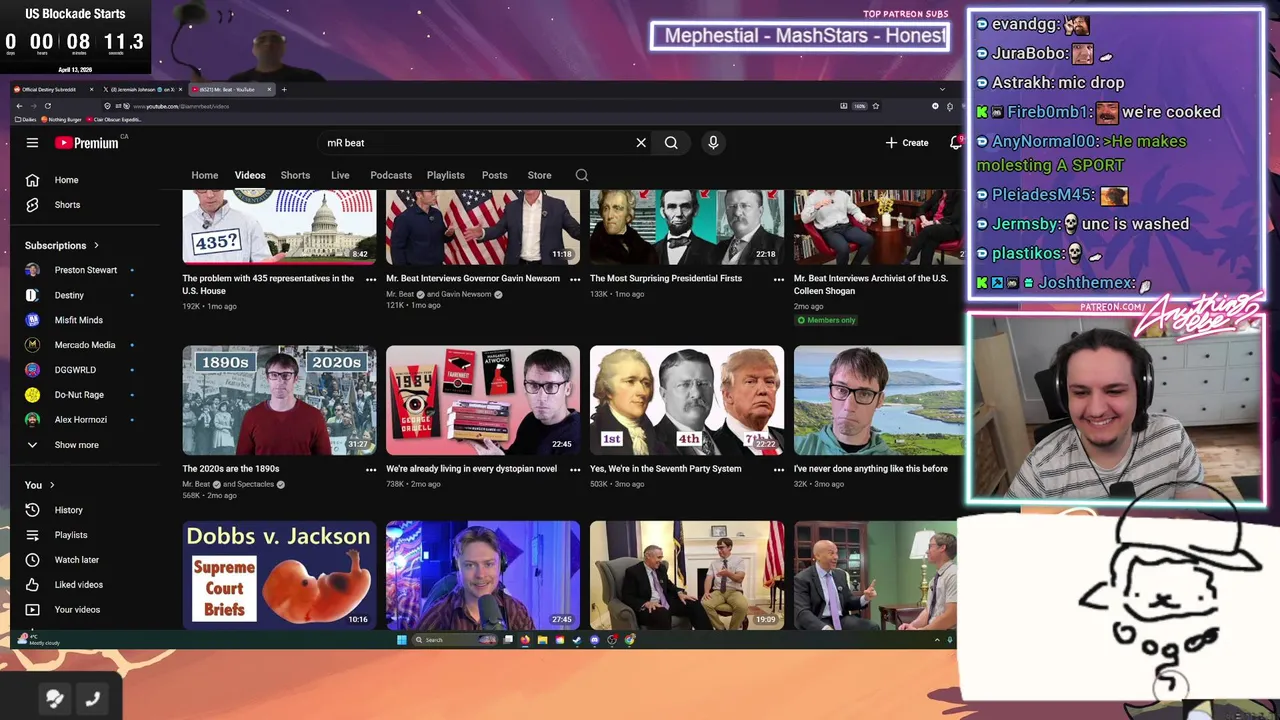Open the Destiny subscription channel
Viewport: 1280px width, 720px height.
[x=69, y=295]
